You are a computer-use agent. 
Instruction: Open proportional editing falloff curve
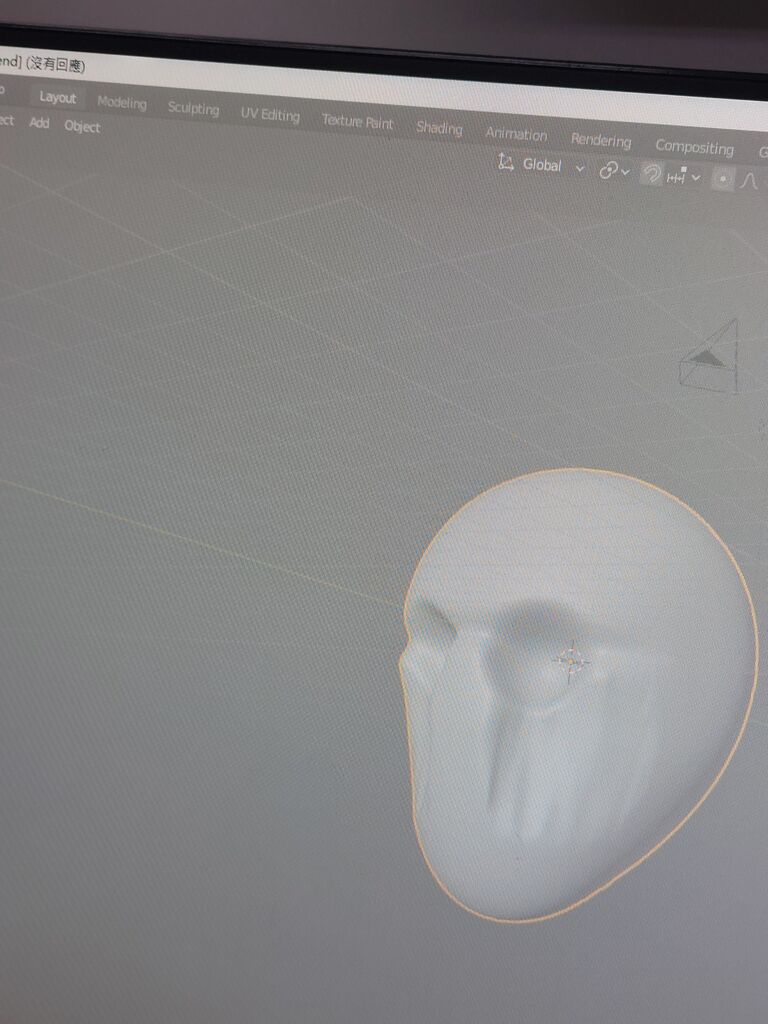point(749,180)
